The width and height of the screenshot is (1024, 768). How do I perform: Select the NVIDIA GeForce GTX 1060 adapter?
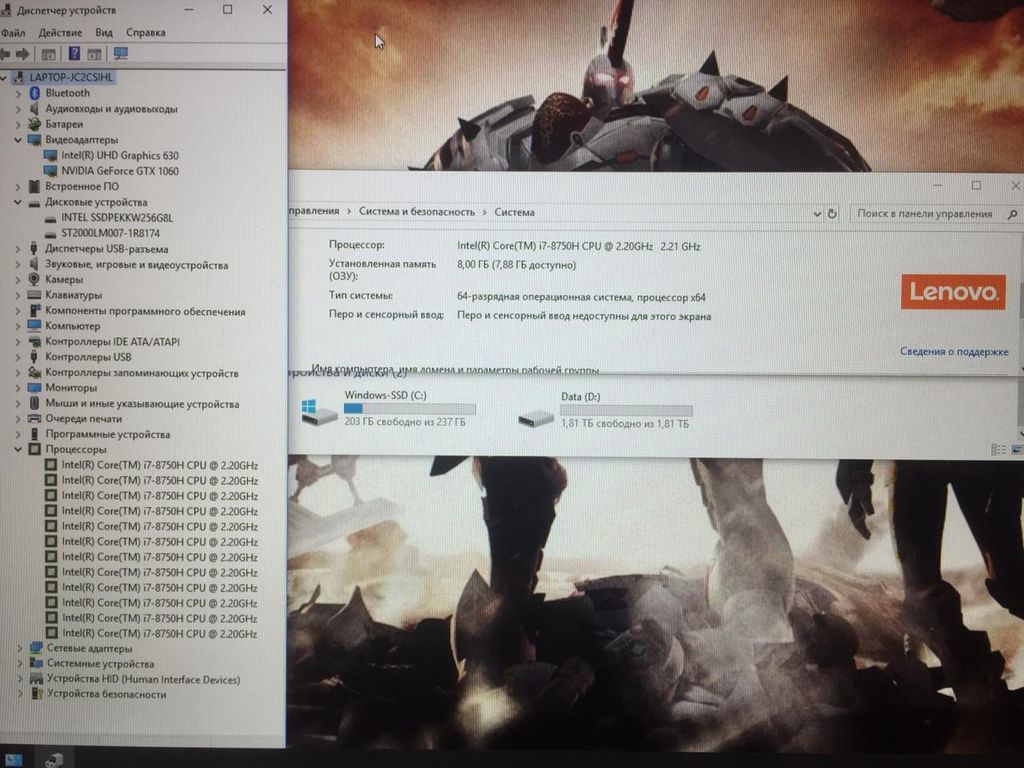(x=120, y=171)
